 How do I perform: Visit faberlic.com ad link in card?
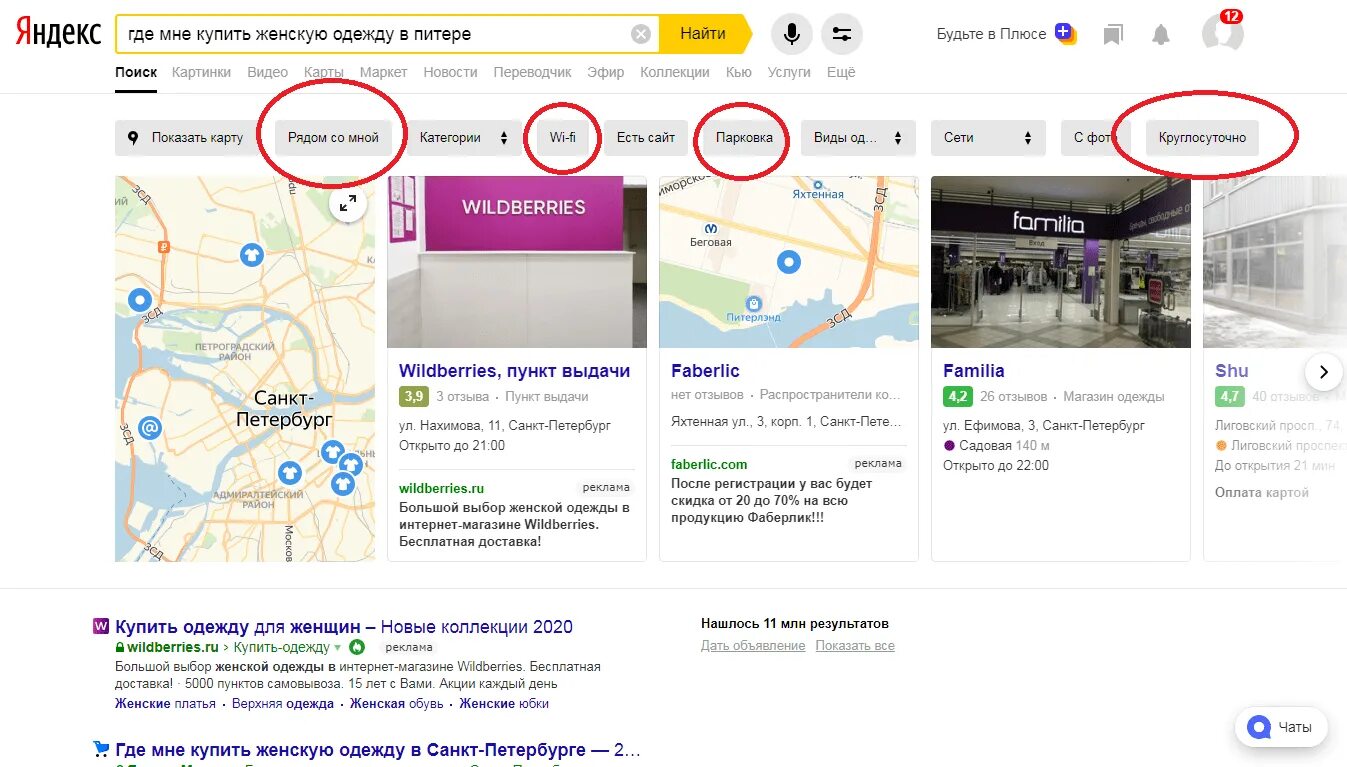[x=709, y=464]
